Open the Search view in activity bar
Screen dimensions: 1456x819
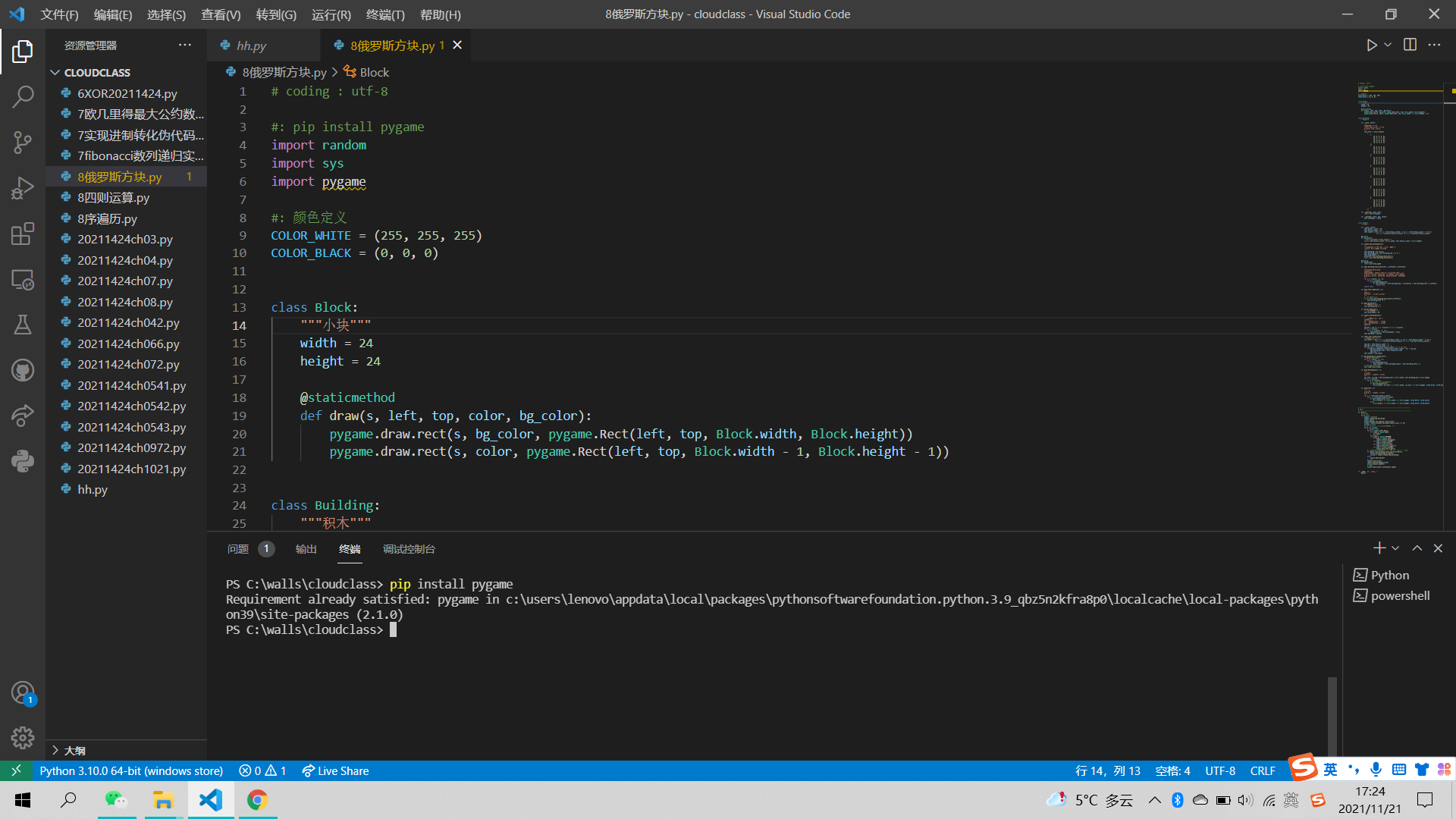(23, 96)
